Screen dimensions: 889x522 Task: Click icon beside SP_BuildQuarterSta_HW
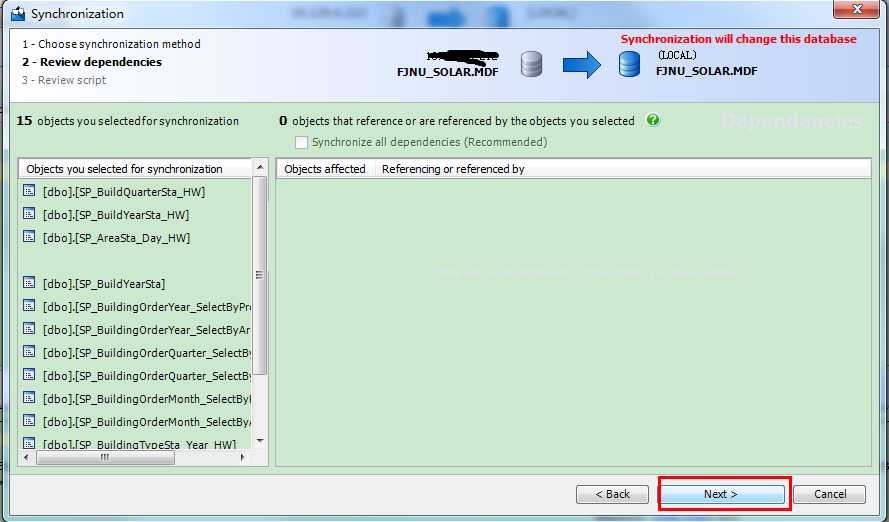click(29, 190)
